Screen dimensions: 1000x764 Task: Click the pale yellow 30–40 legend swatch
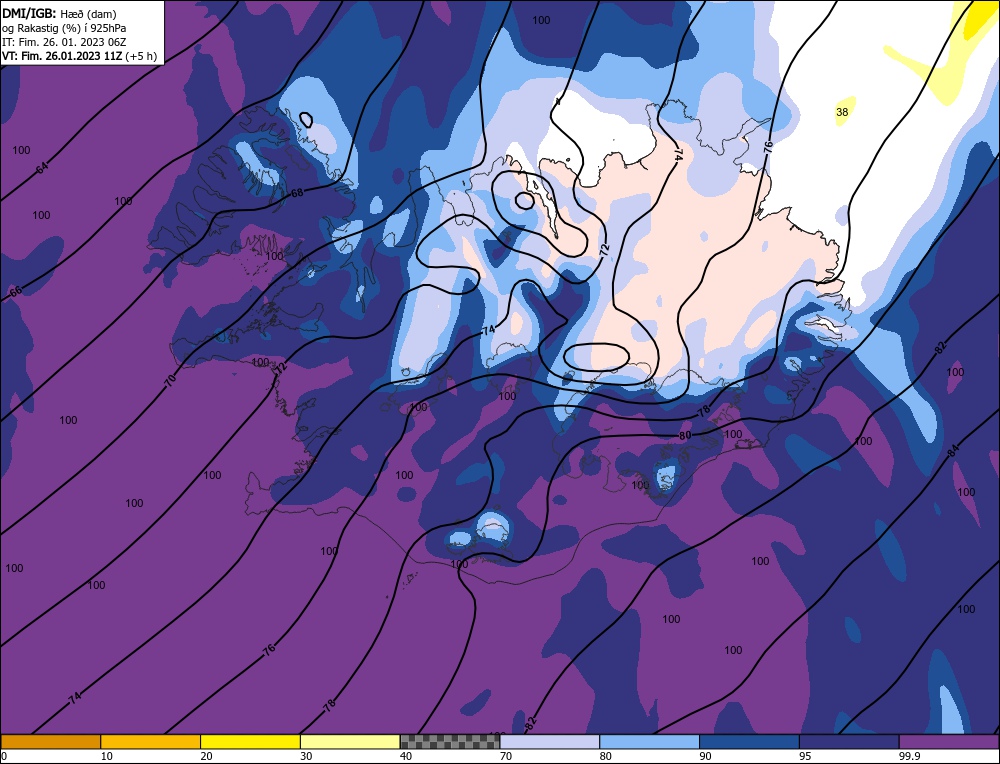point(350,742)
